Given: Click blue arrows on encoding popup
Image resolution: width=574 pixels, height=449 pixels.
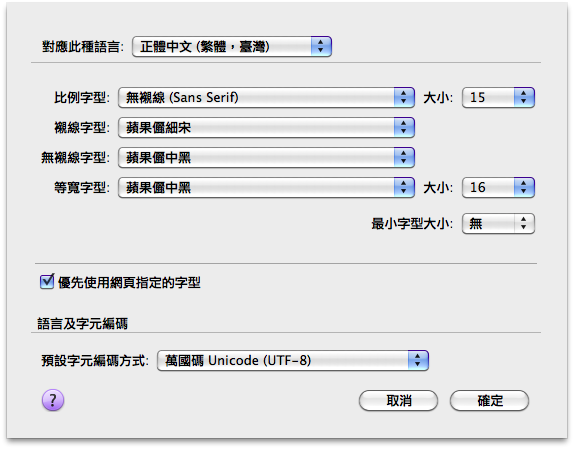Looking at the screenshot, I should [418, 360].
